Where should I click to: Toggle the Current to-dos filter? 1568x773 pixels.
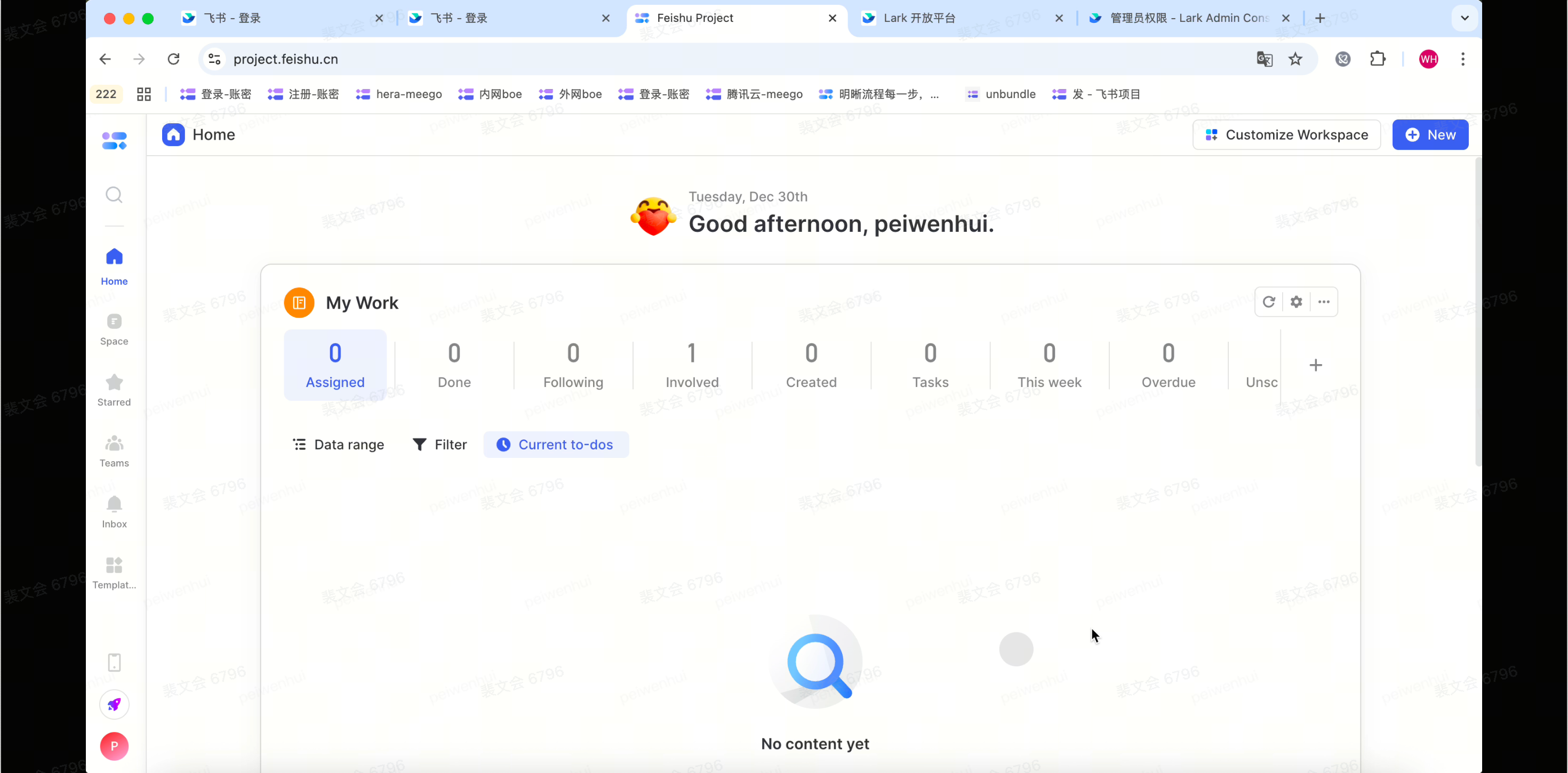click(556, 445)
